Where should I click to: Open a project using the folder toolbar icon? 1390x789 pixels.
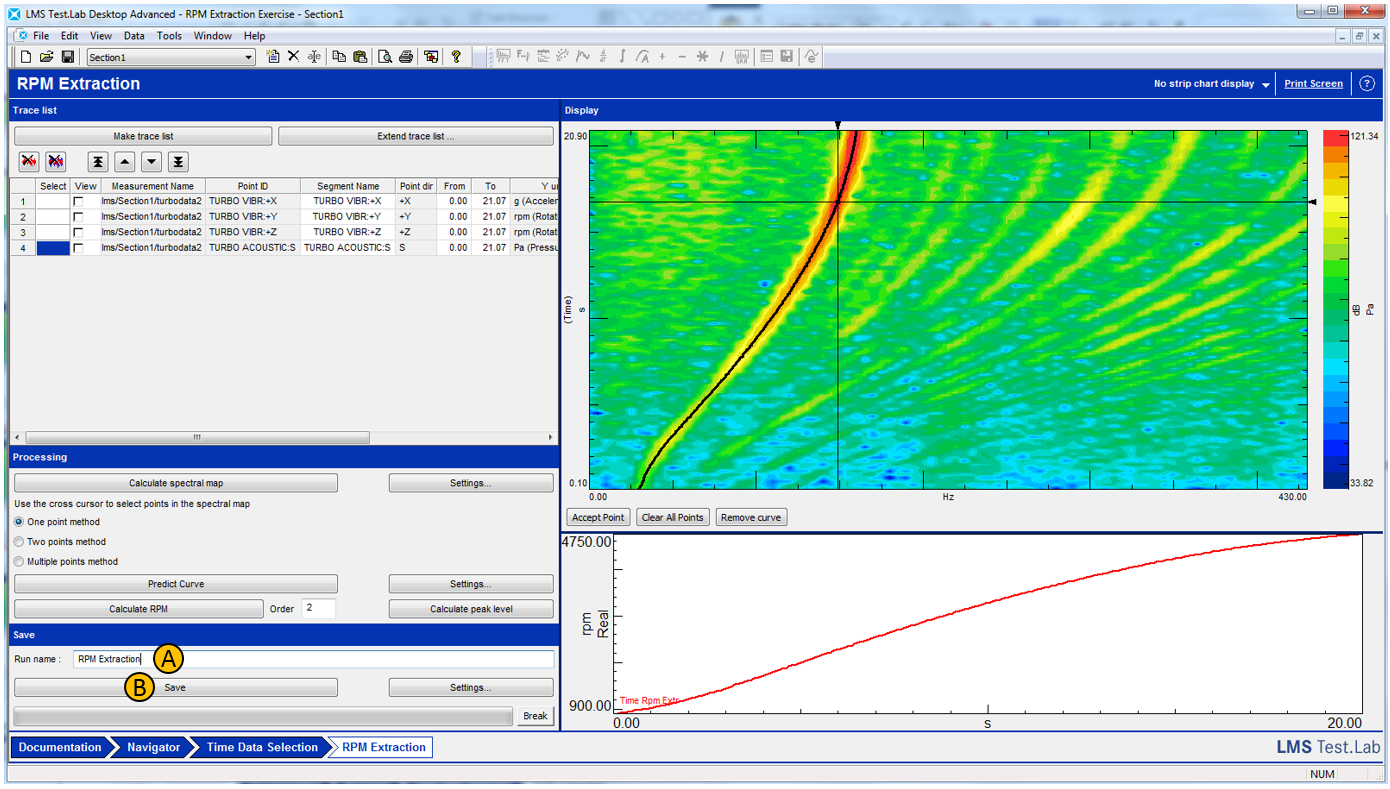(x=47, y=57)
